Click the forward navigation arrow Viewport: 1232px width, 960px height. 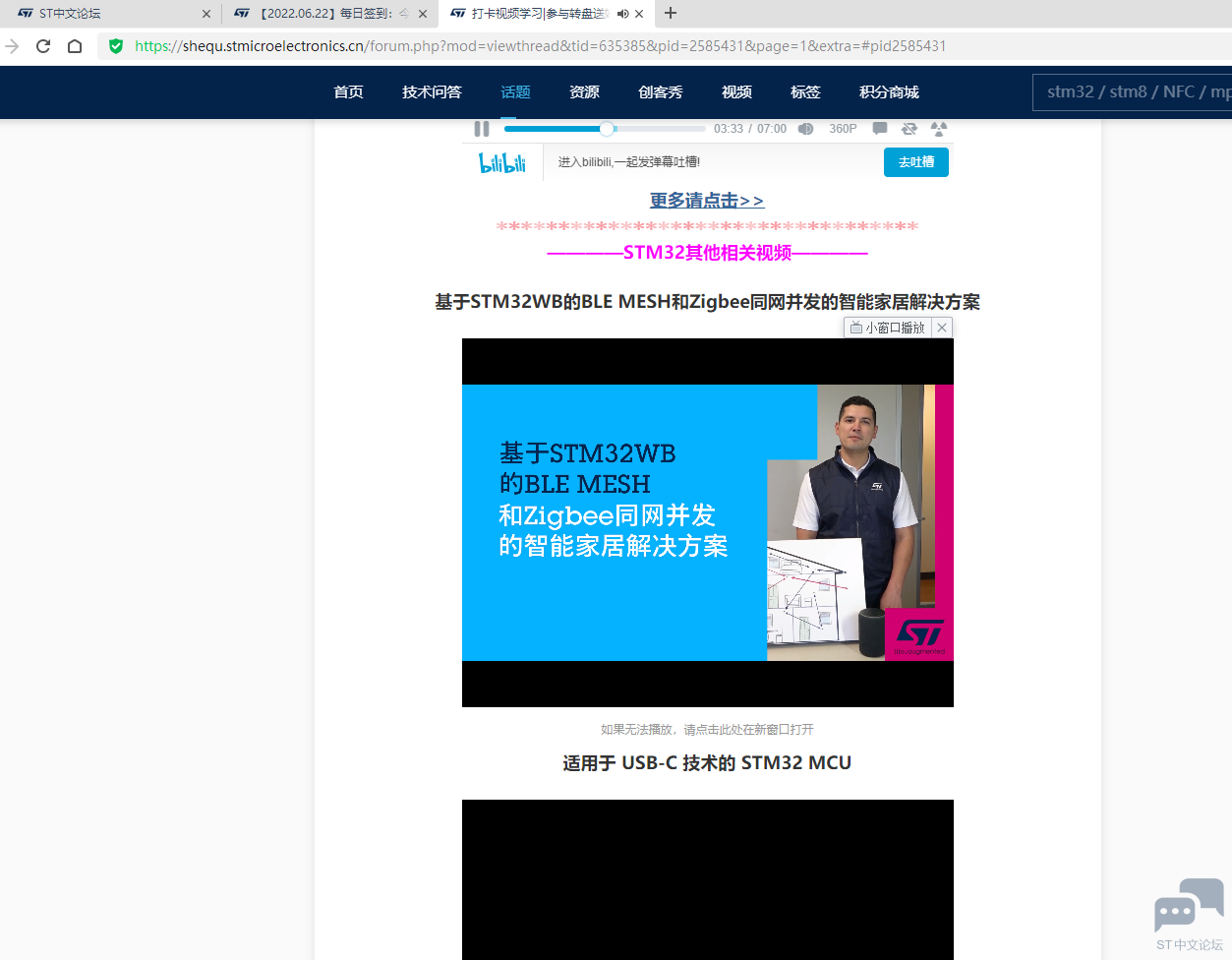pos(12,45)
